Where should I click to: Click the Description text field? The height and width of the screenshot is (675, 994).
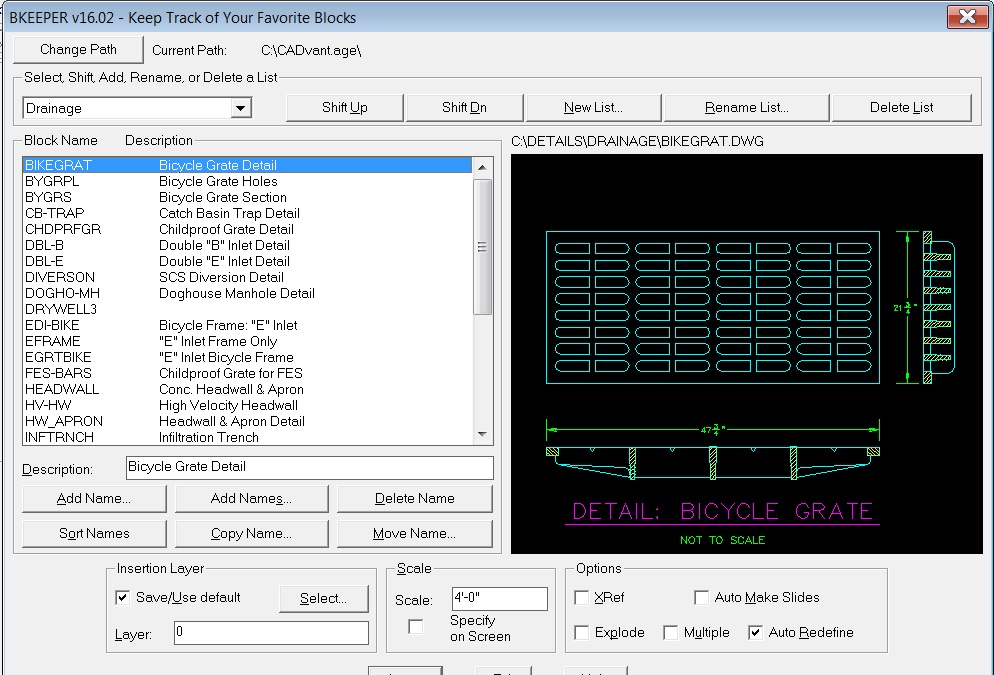pyautogui.click(x=309, y=467)
